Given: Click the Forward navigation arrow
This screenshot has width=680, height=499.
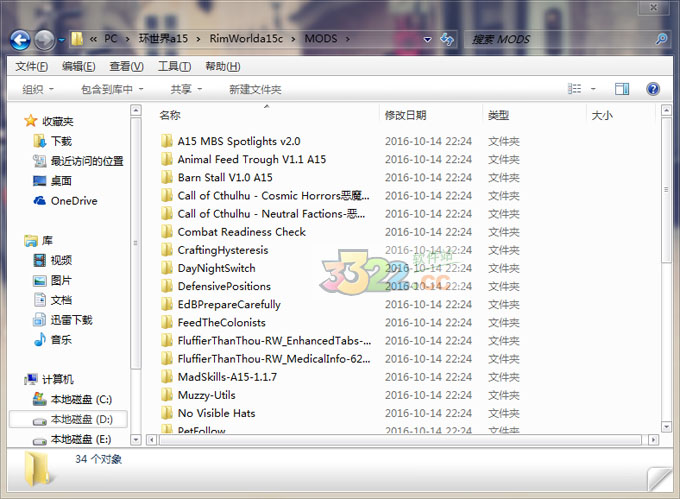Looking at the screenshot, I should 45,40.
